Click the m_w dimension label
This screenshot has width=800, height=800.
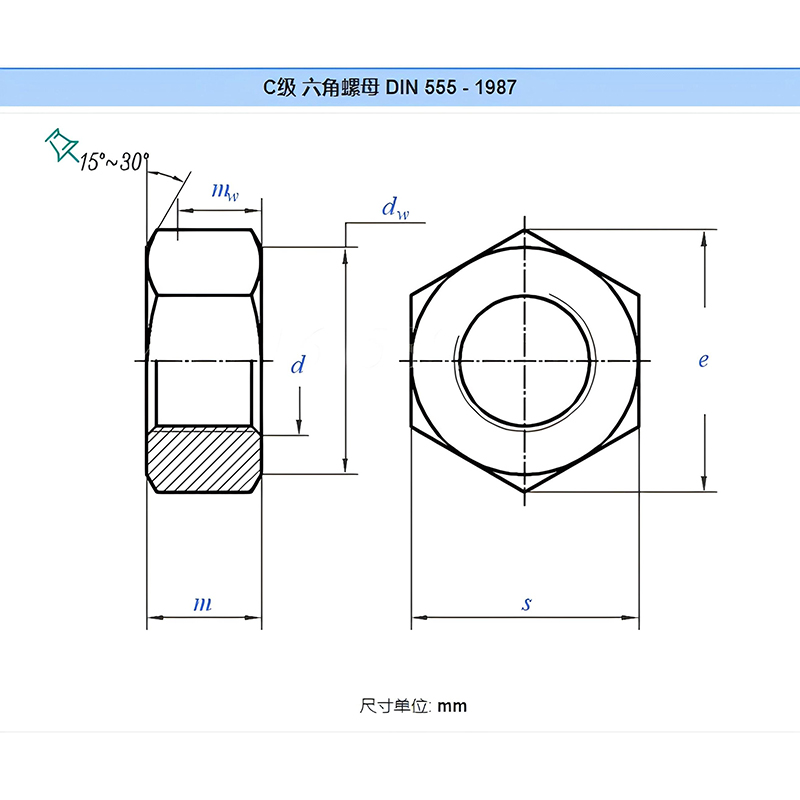click(225, 191)
